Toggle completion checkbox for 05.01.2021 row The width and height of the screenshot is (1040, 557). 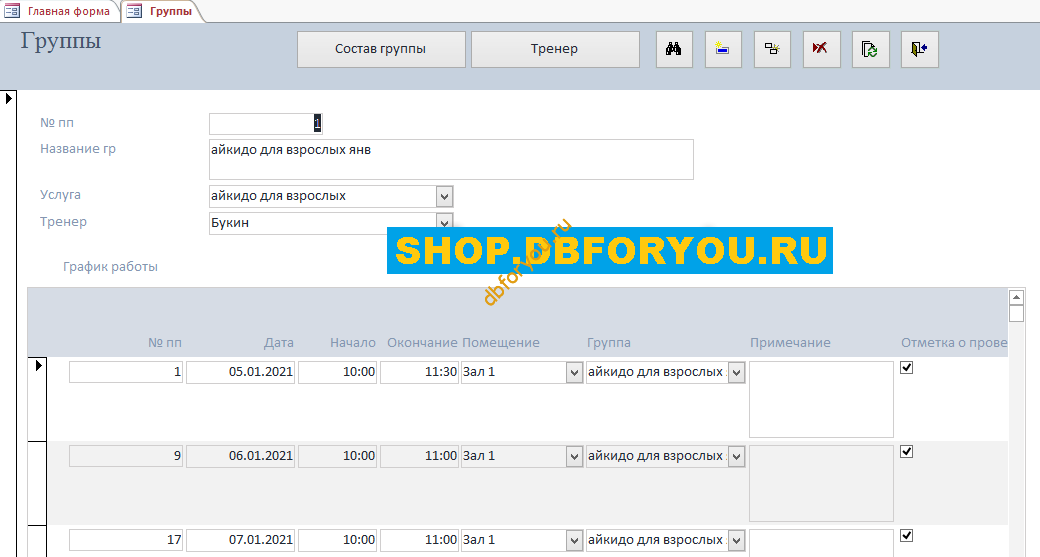click(x=907, y=367)
